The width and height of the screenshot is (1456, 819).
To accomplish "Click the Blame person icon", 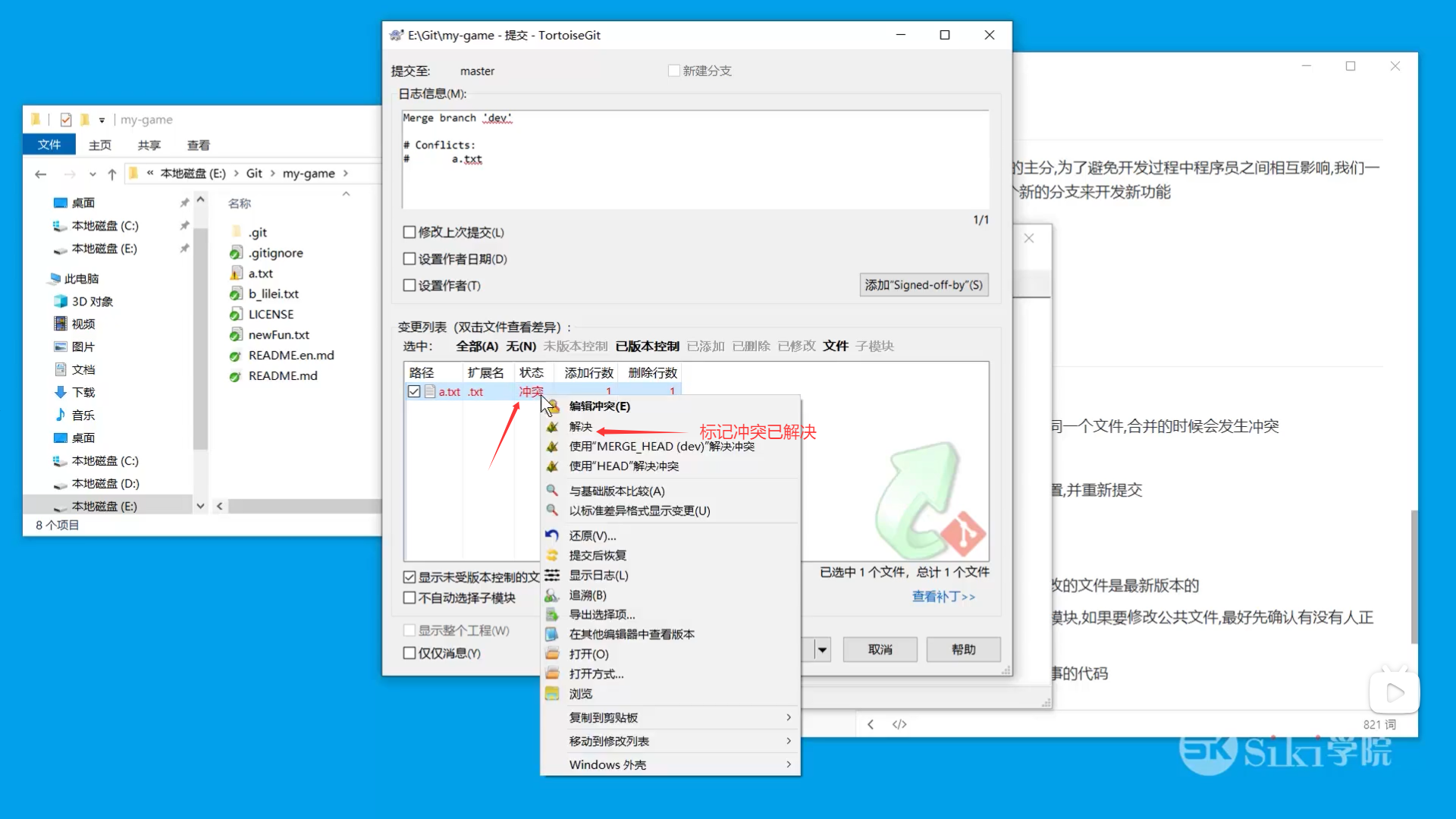I will tap(552, 595).
